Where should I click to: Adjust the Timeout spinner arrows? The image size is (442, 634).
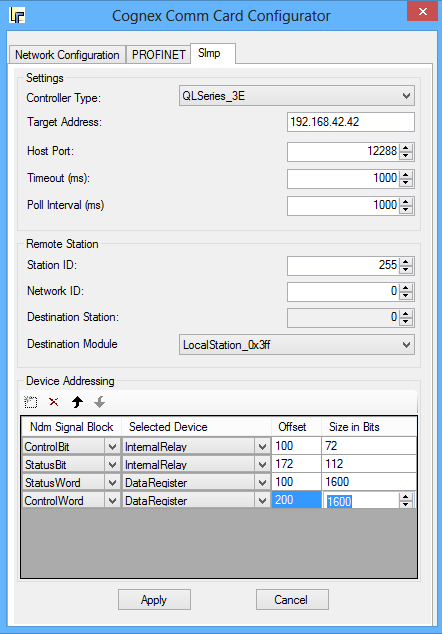[x=406, y=179]
